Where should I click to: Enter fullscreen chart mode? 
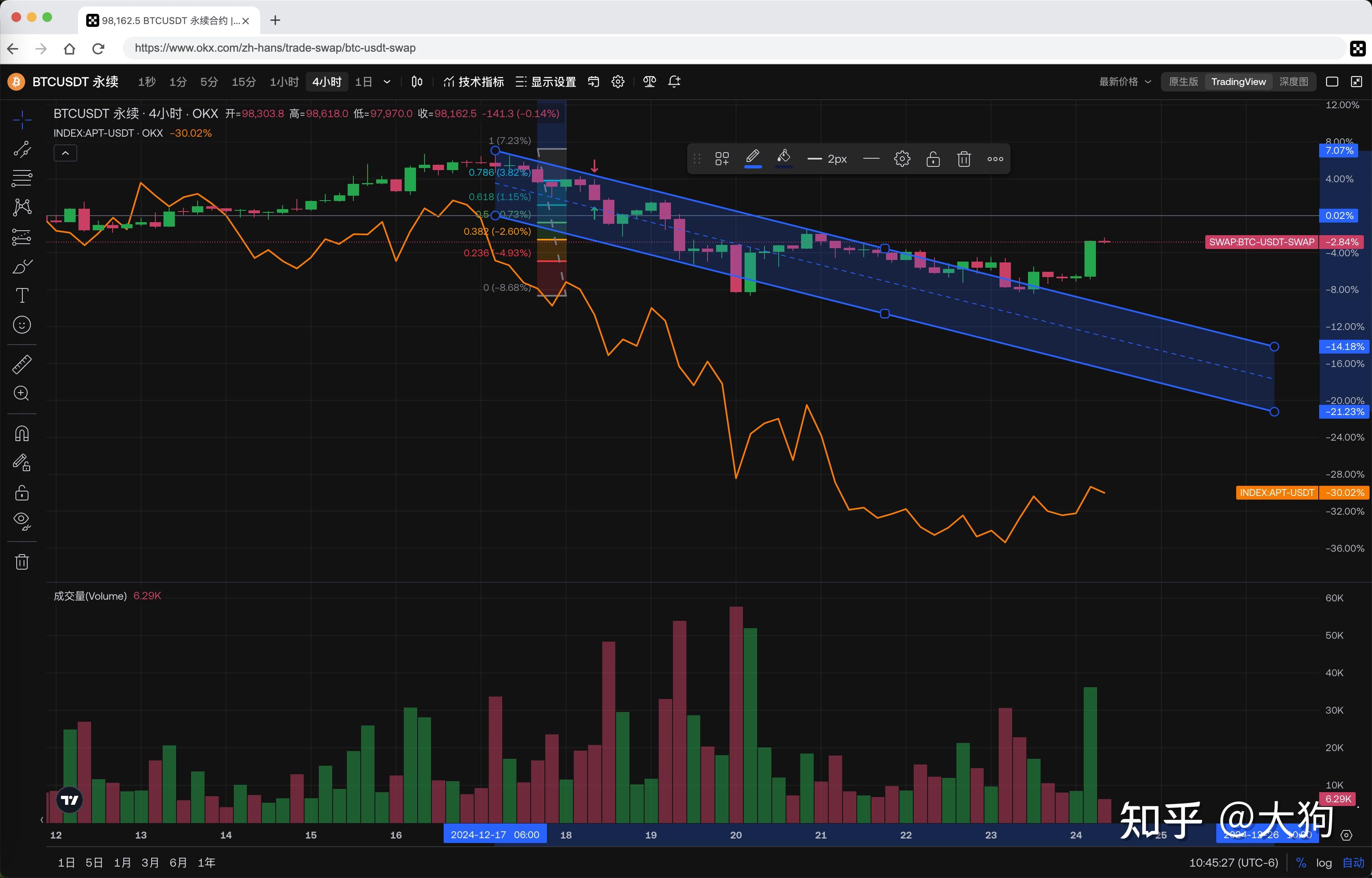1357,81
